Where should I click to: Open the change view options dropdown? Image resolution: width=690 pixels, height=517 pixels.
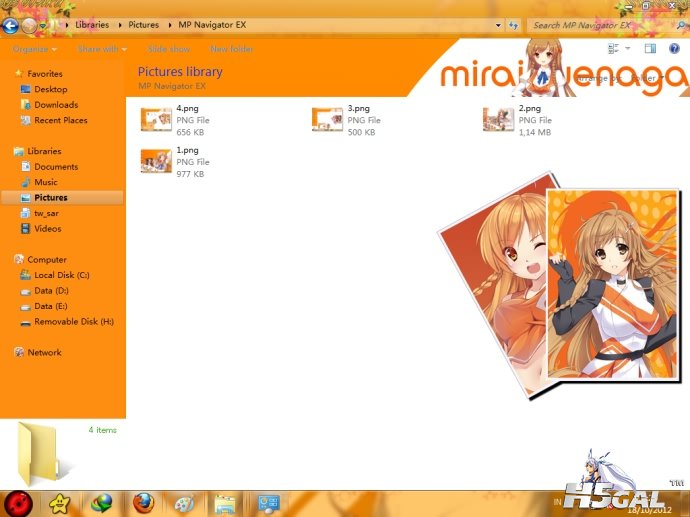[x=628, y=48]
